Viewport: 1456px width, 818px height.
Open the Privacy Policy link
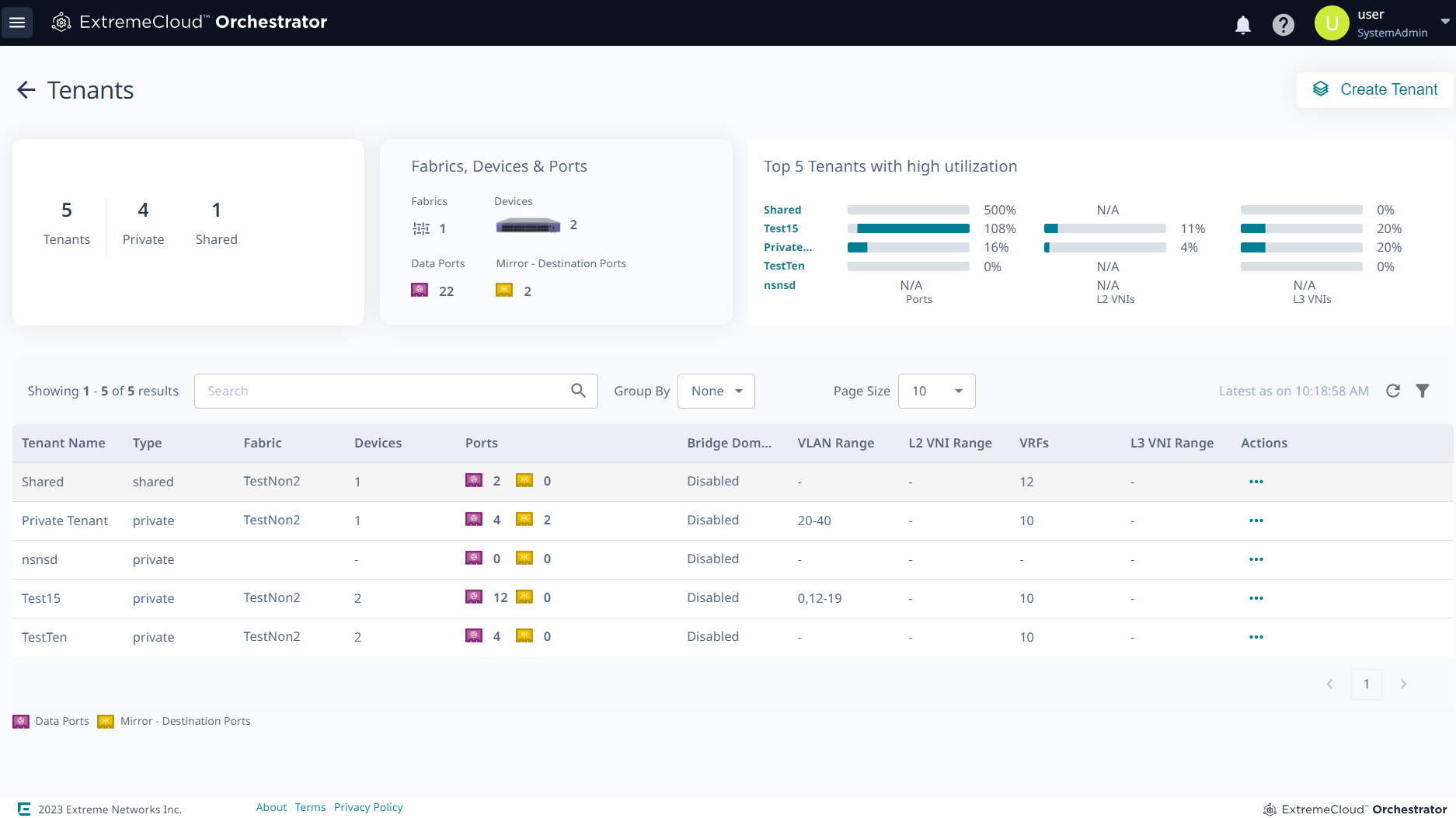pos(368,807)
